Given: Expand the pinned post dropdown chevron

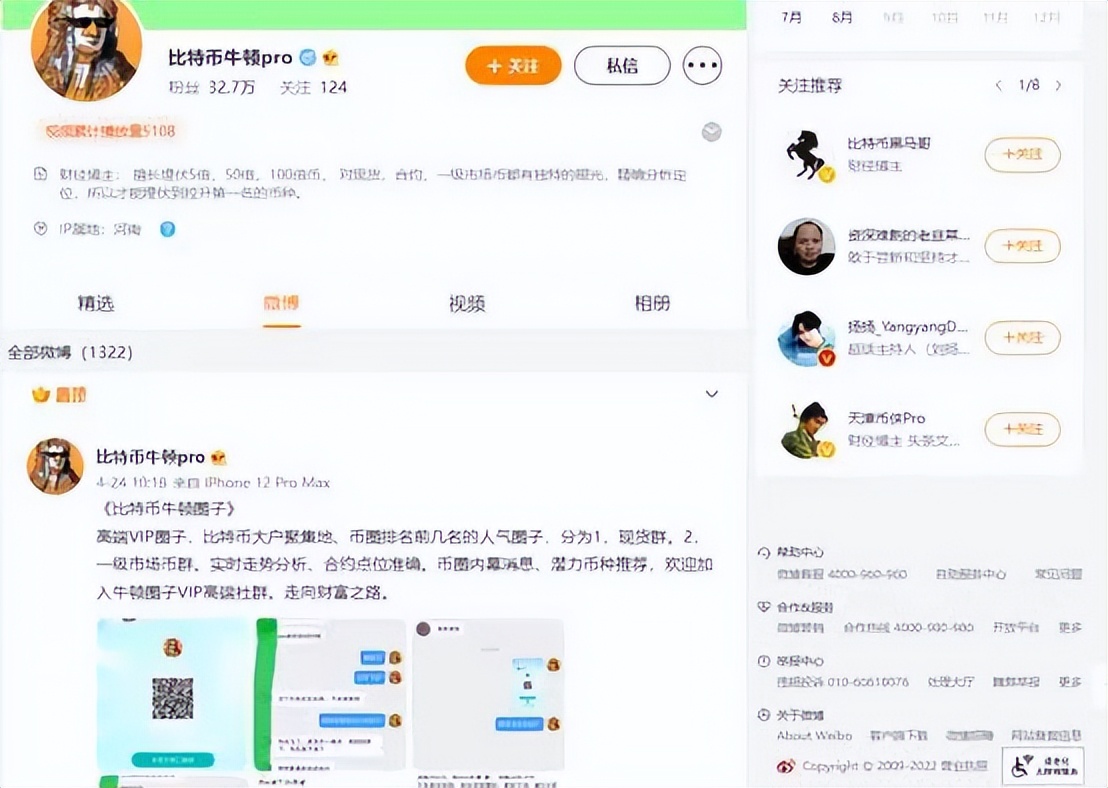Looking at the screenshot, I should 712,394.
